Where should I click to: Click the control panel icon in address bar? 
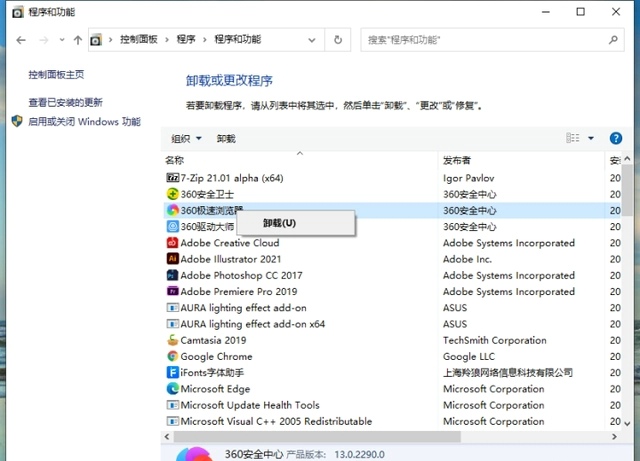(x=96, y=40)
